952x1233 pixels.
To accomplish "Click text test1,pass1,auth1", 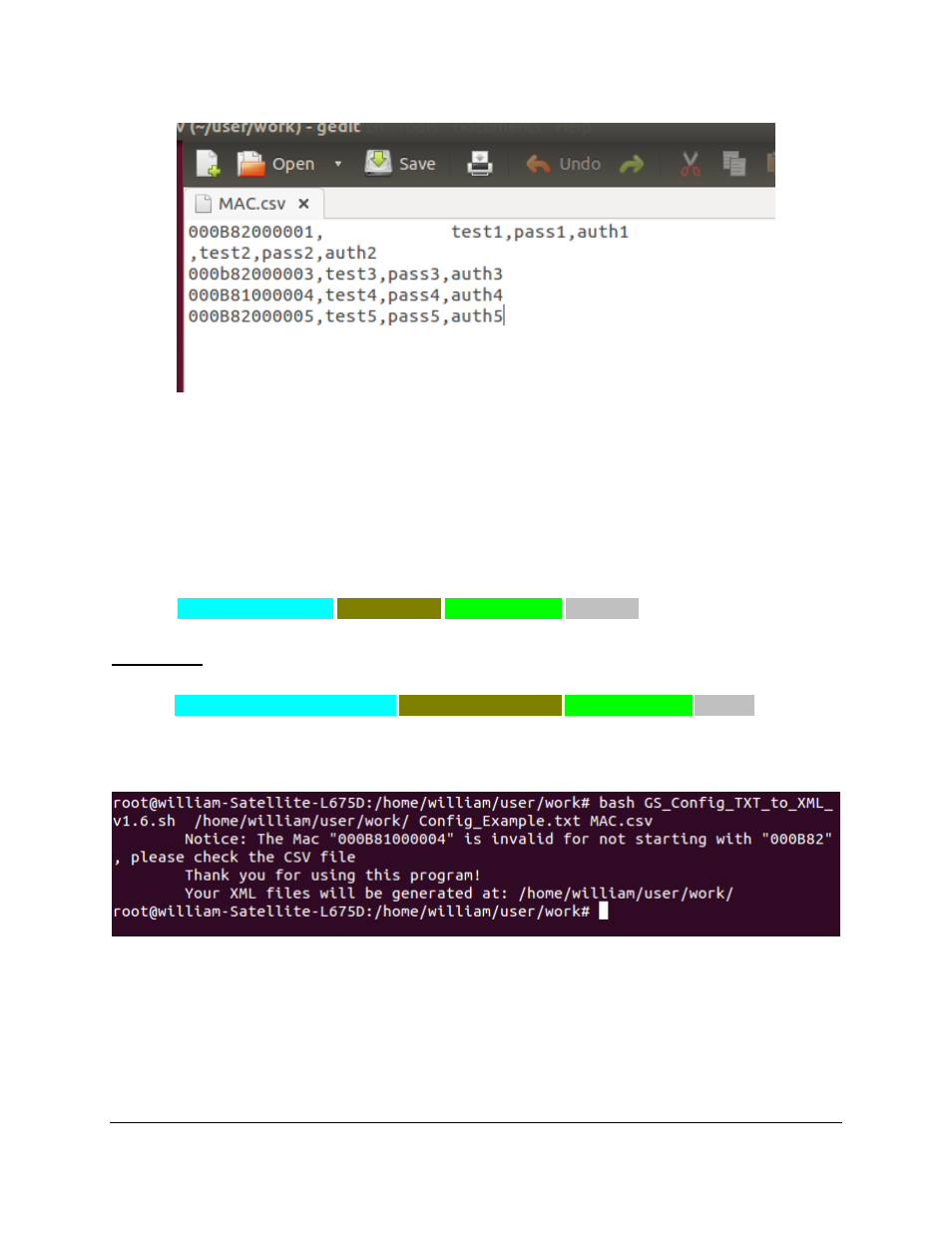I will tap(540, 232).
